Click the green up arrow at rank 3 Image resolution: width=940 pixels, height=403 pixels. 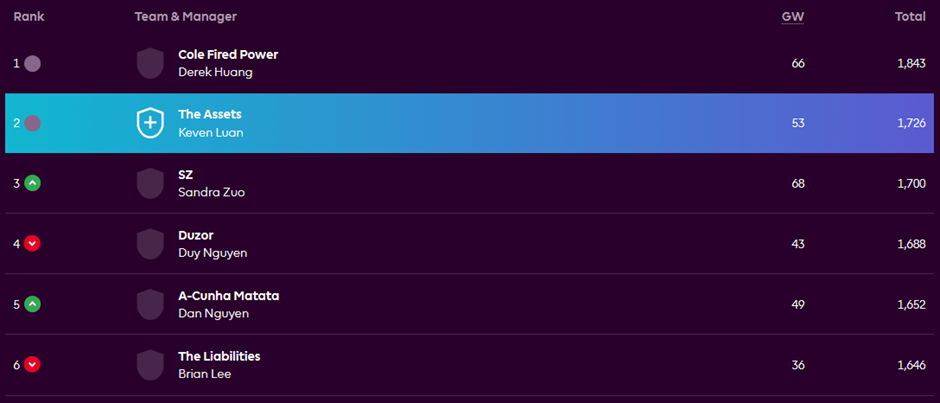32,184
